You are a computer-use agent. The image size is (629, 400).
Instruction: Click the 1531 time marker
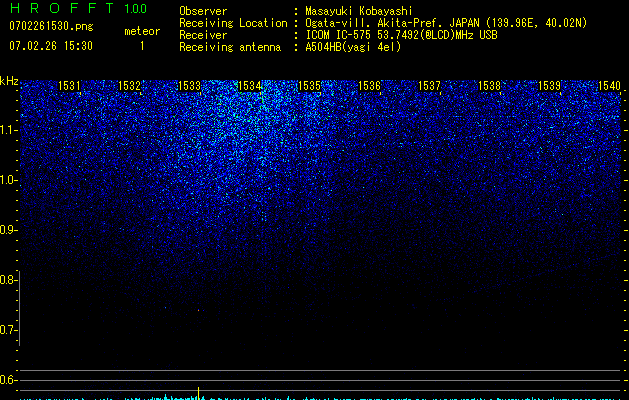[69, 86]
